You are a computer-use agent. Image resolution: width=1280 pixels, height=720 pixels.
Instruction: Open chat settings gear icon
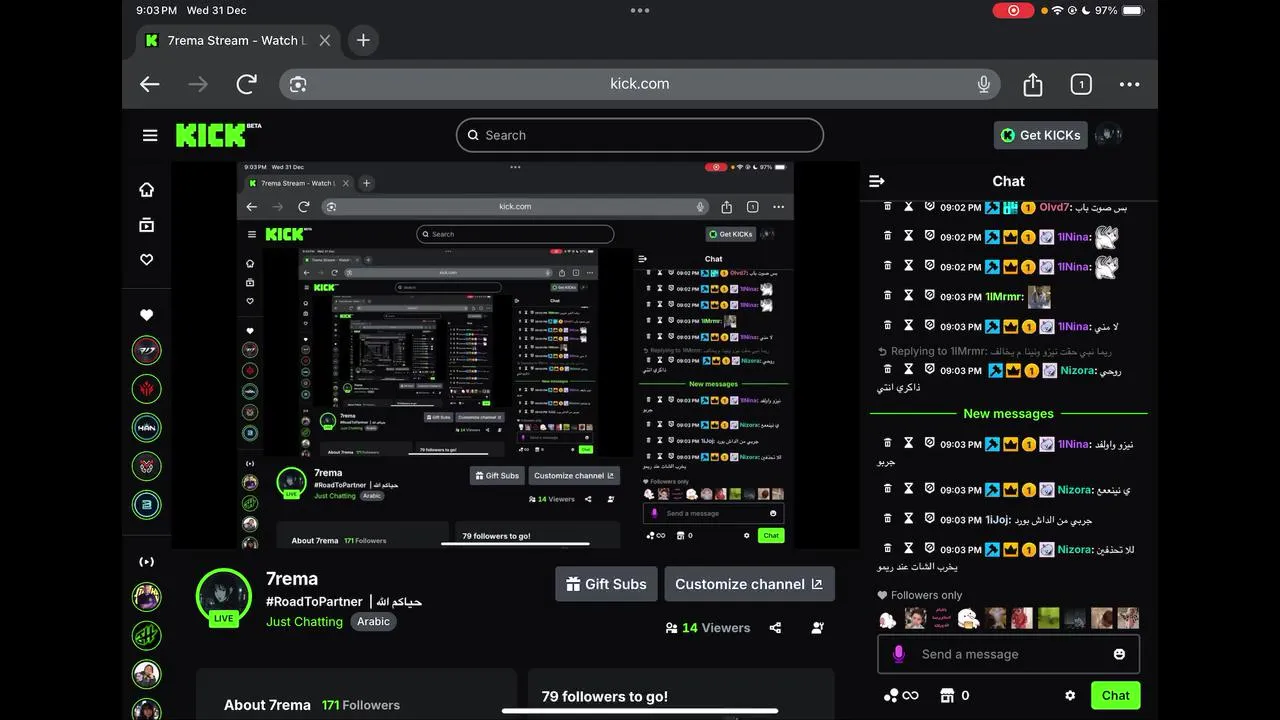coord(1070,695)
